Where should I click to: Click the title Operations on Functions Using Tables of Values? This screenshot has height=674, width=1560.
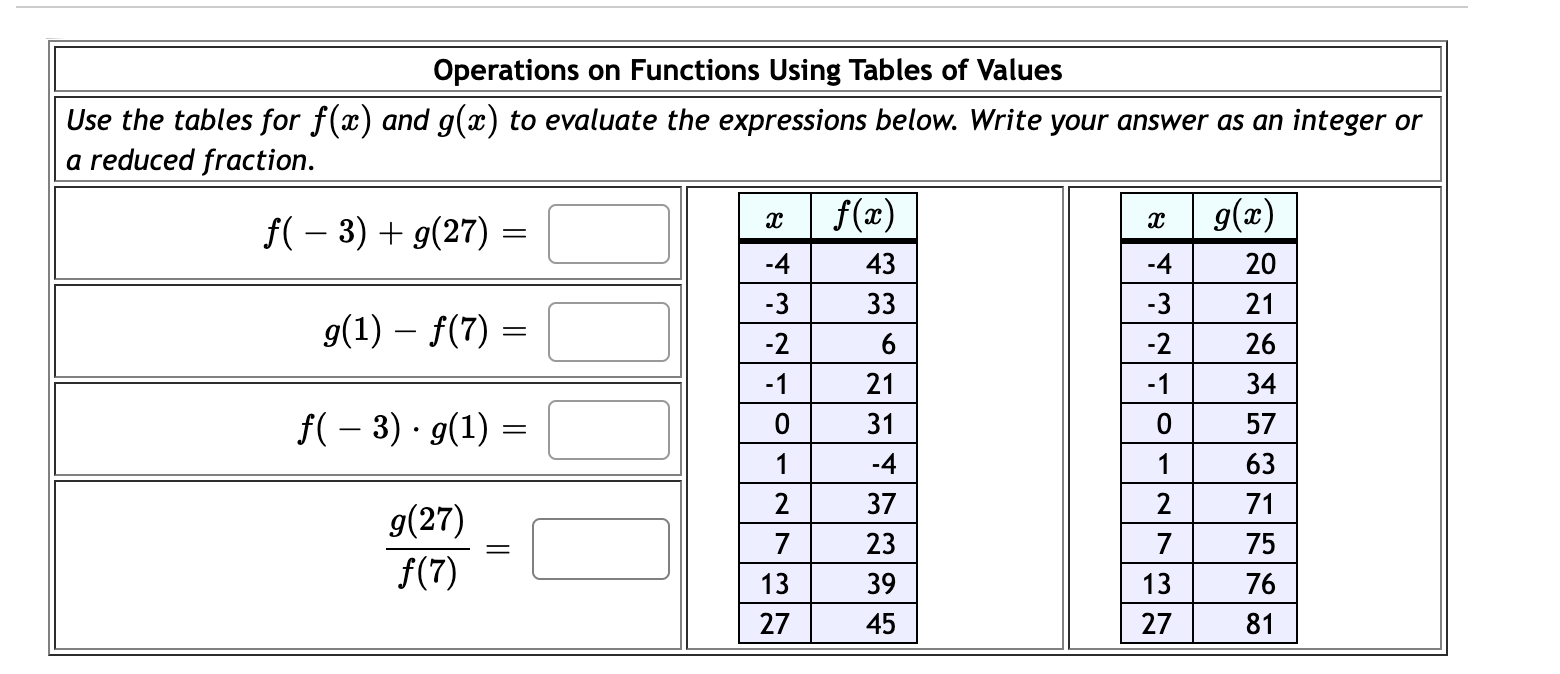click(x=748, y=70)
